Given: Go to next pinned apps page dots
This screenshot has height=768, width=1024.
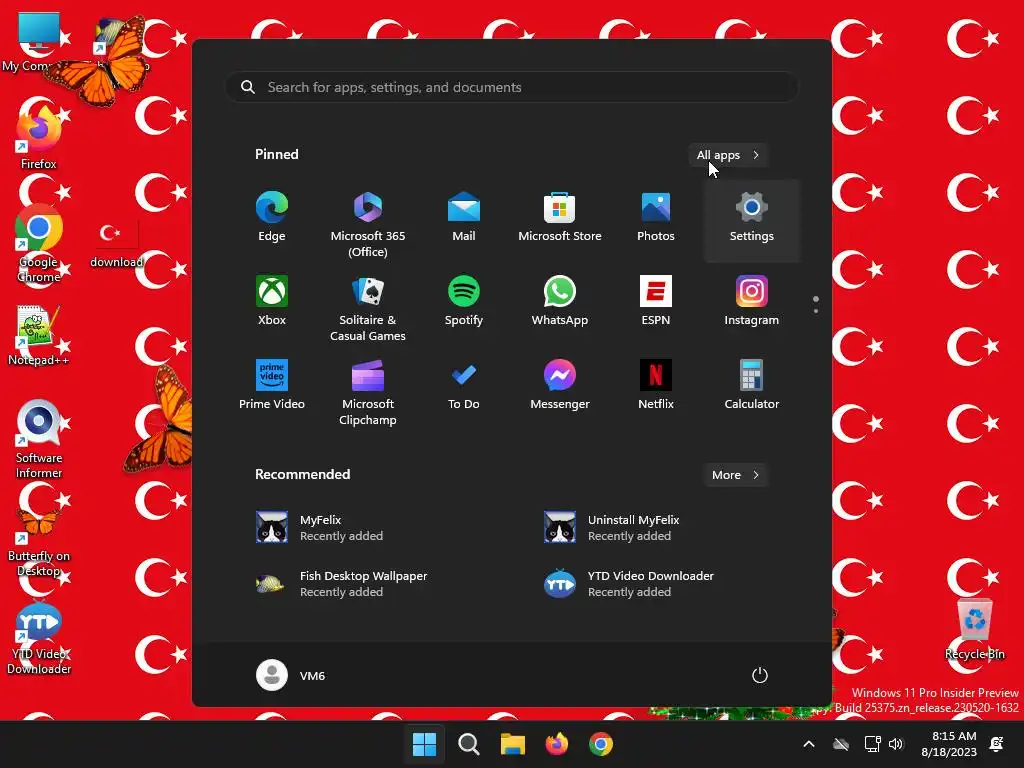Looking at the screenshot, I should pos(816,305).
